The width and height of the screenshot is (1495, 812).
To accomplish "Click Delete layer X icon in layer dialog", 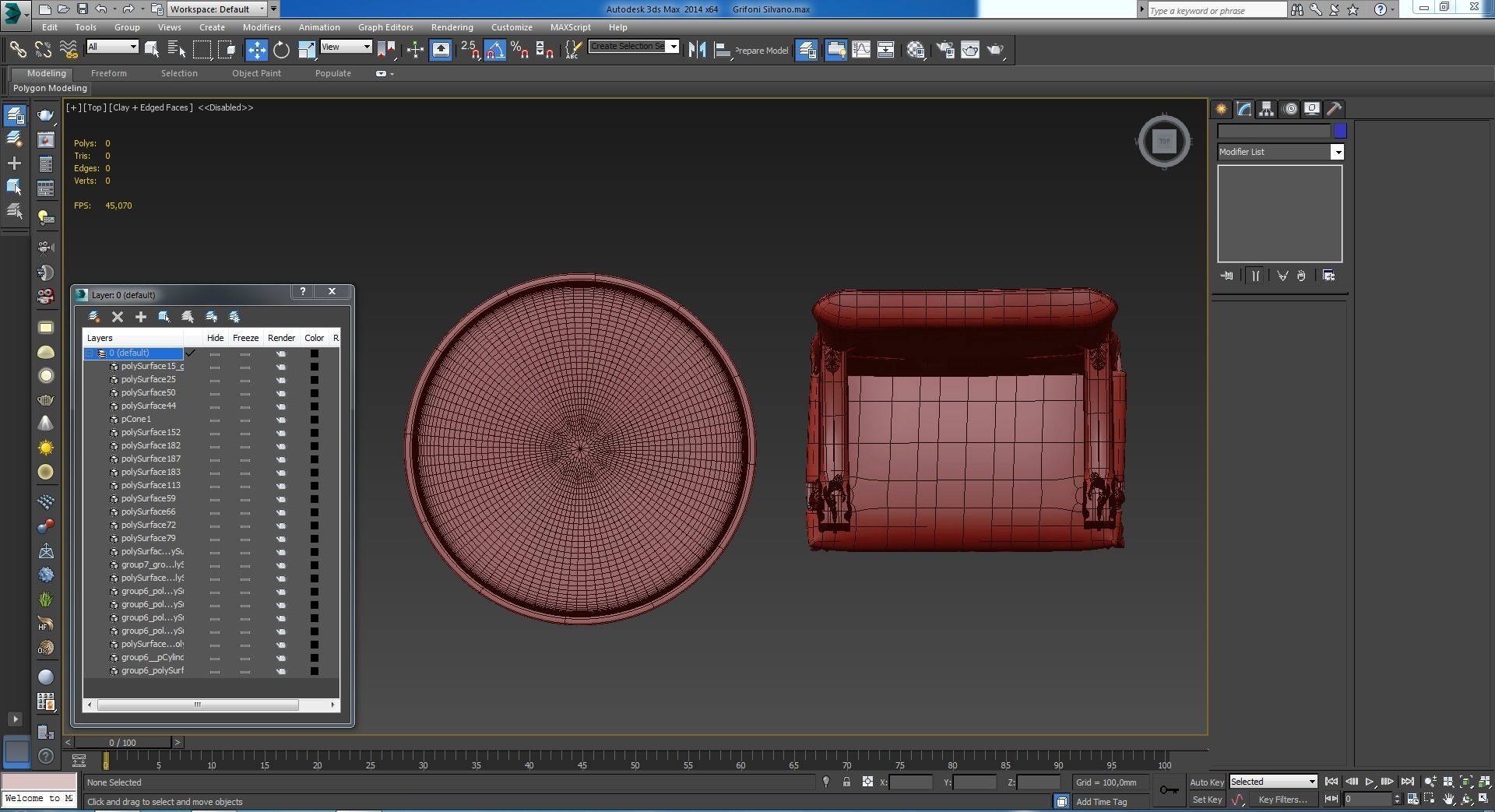I will tap(118, 317).
